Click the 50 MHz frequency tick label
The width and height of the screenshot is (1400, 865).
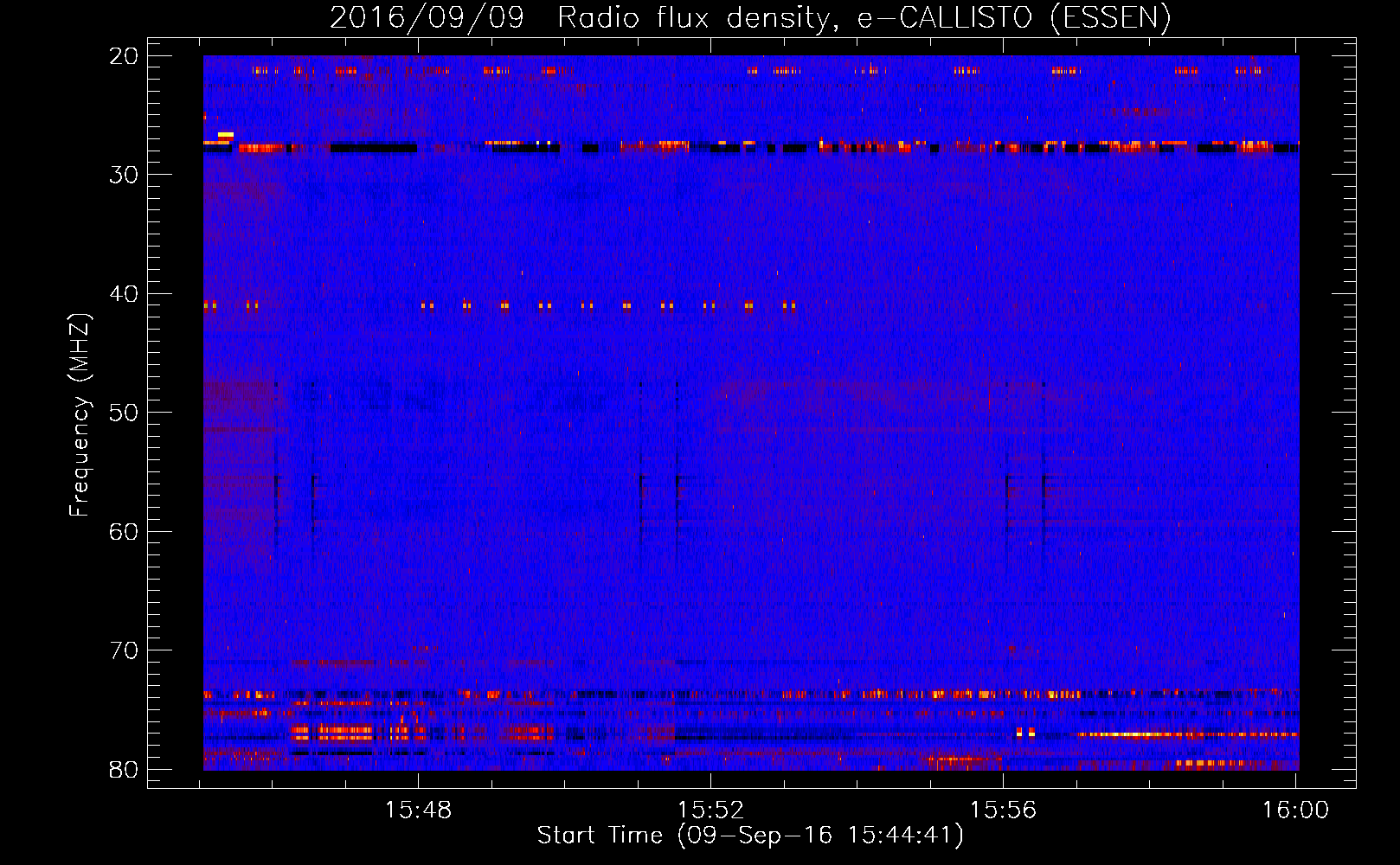[x=125, y=413]
